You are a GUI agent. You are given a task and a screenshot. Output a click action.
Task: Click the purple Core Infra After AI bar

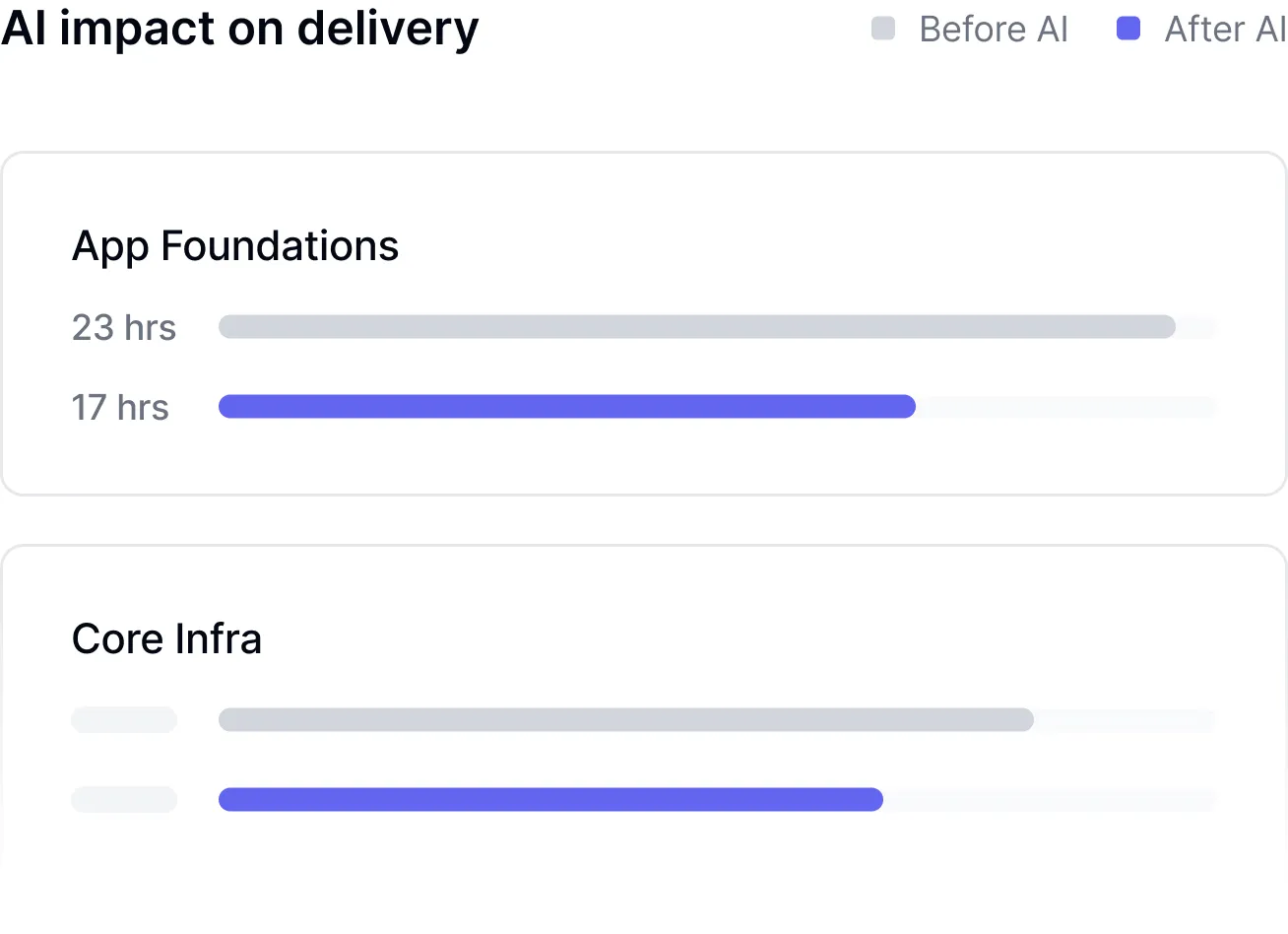(x=550, y=799)
